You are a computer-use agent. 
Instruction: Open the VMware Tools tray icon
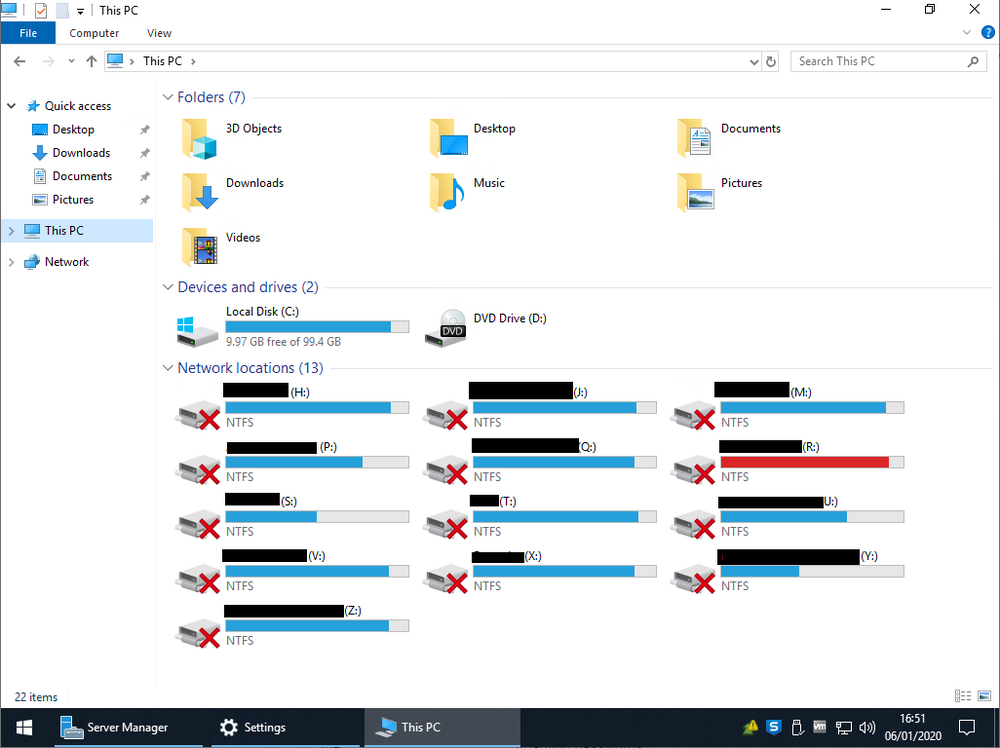pos(820,727)
